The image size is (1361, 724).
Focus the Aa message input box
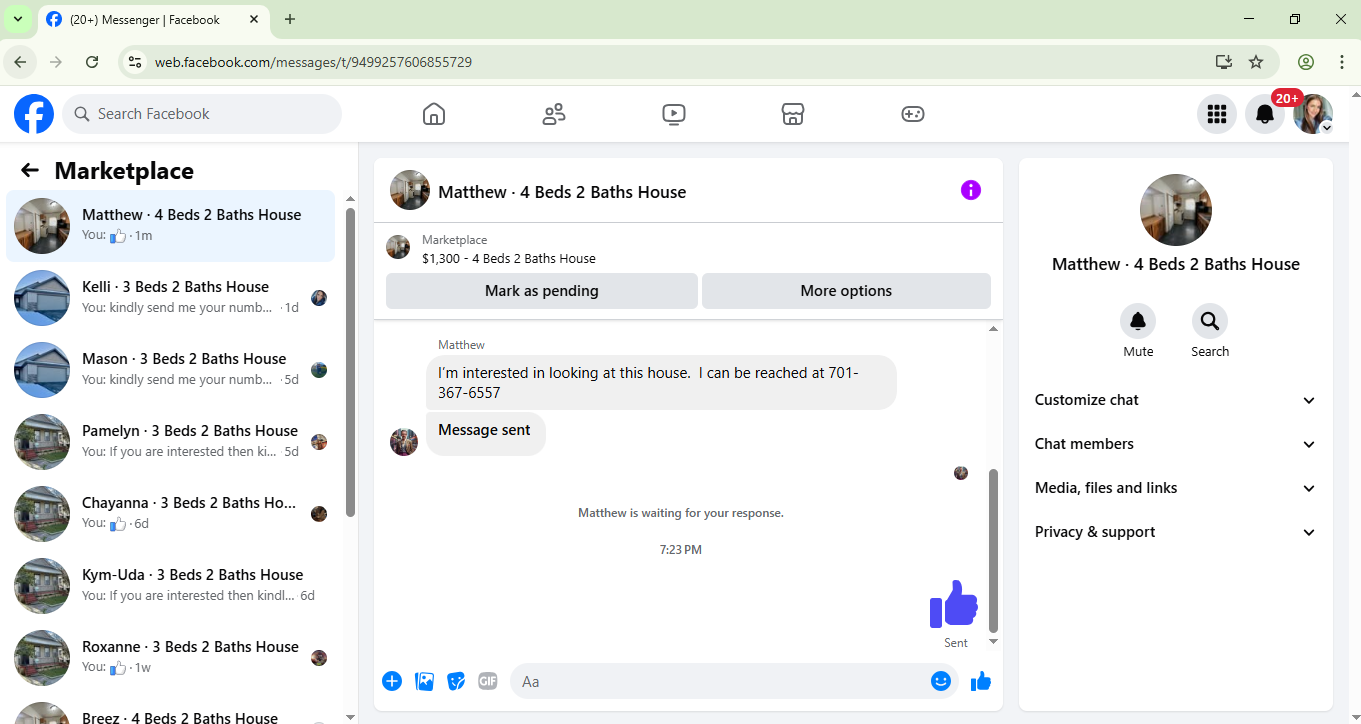pos(734,681)
